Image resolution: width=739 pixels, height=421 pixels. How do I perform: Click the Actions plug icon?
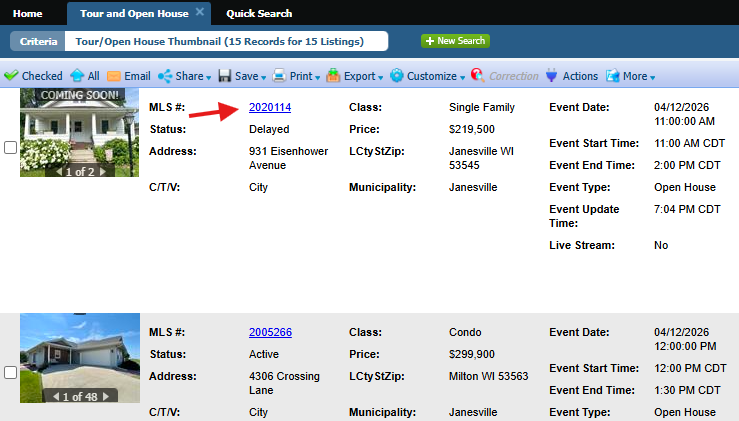[550, 76]
